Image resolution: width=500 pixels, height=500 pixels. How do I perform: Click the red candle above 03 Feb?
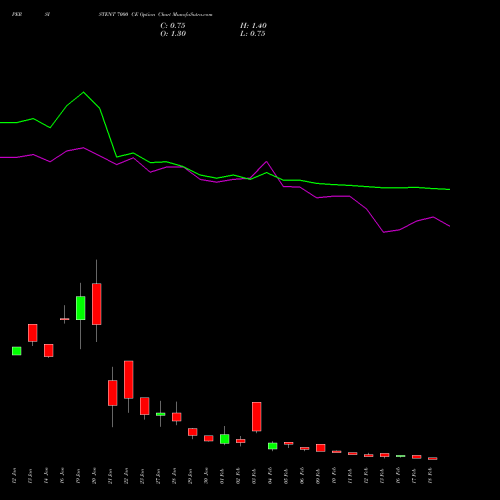[x=257, y=417]
